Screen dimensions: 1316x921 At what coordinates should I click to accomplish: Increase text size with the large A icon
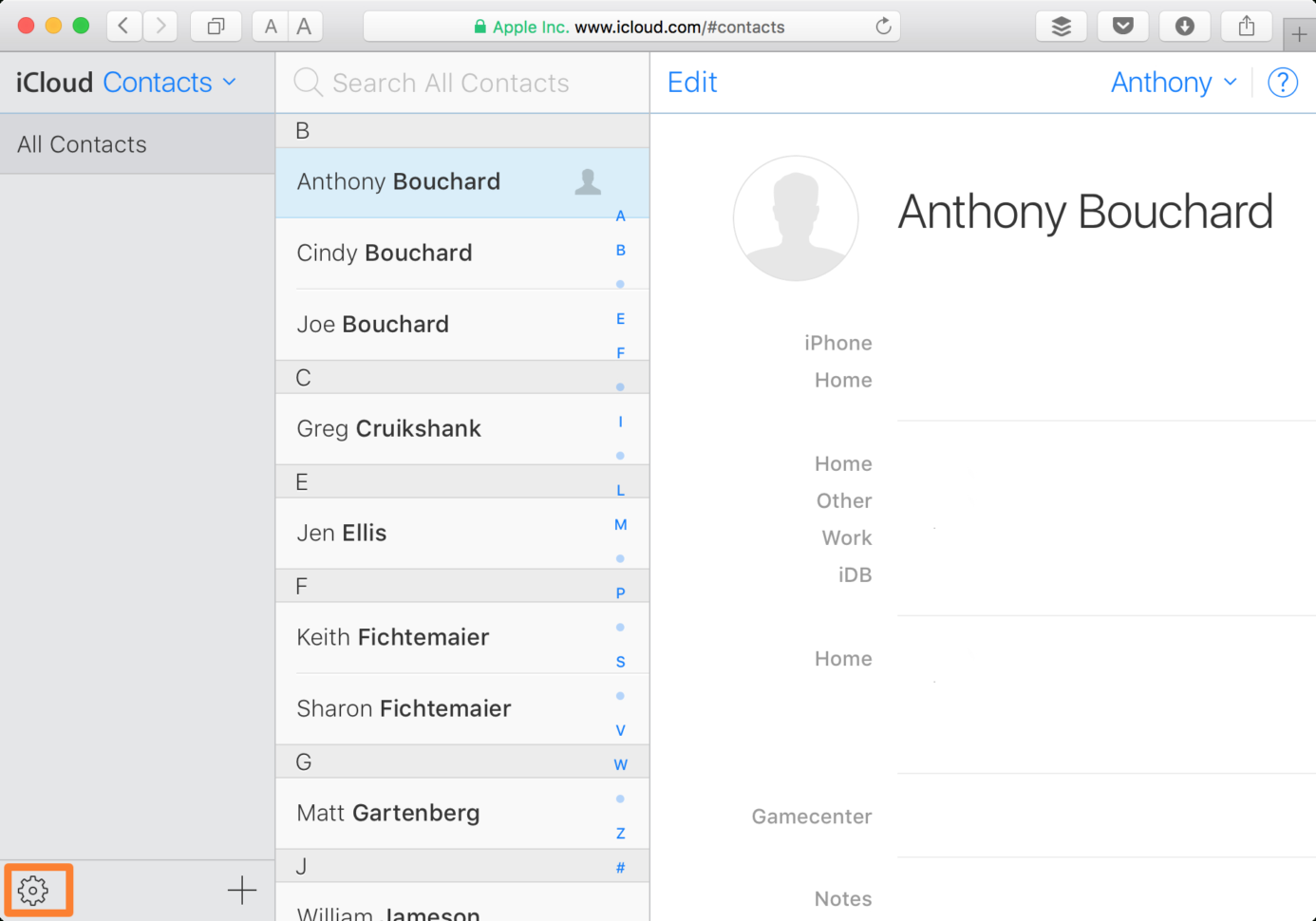pyautogui.click(x=304, y=26)
